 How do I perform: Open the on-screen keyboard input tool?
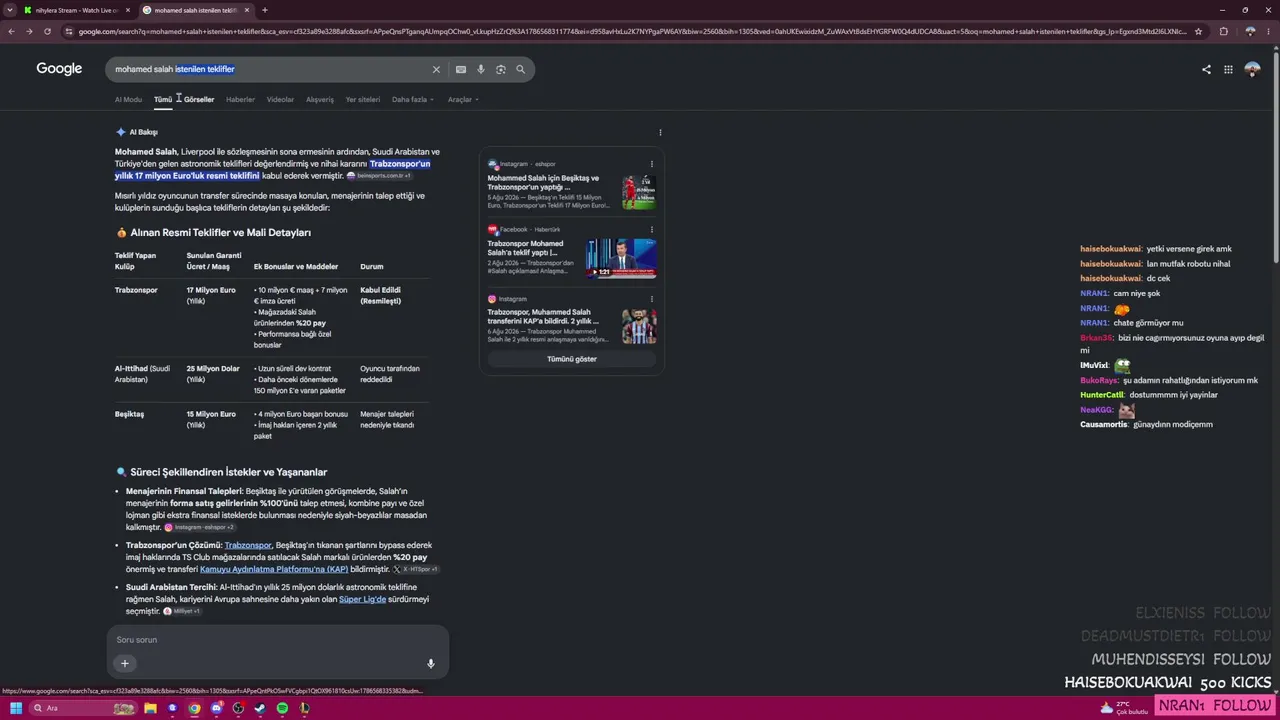[x=461, y=69]
